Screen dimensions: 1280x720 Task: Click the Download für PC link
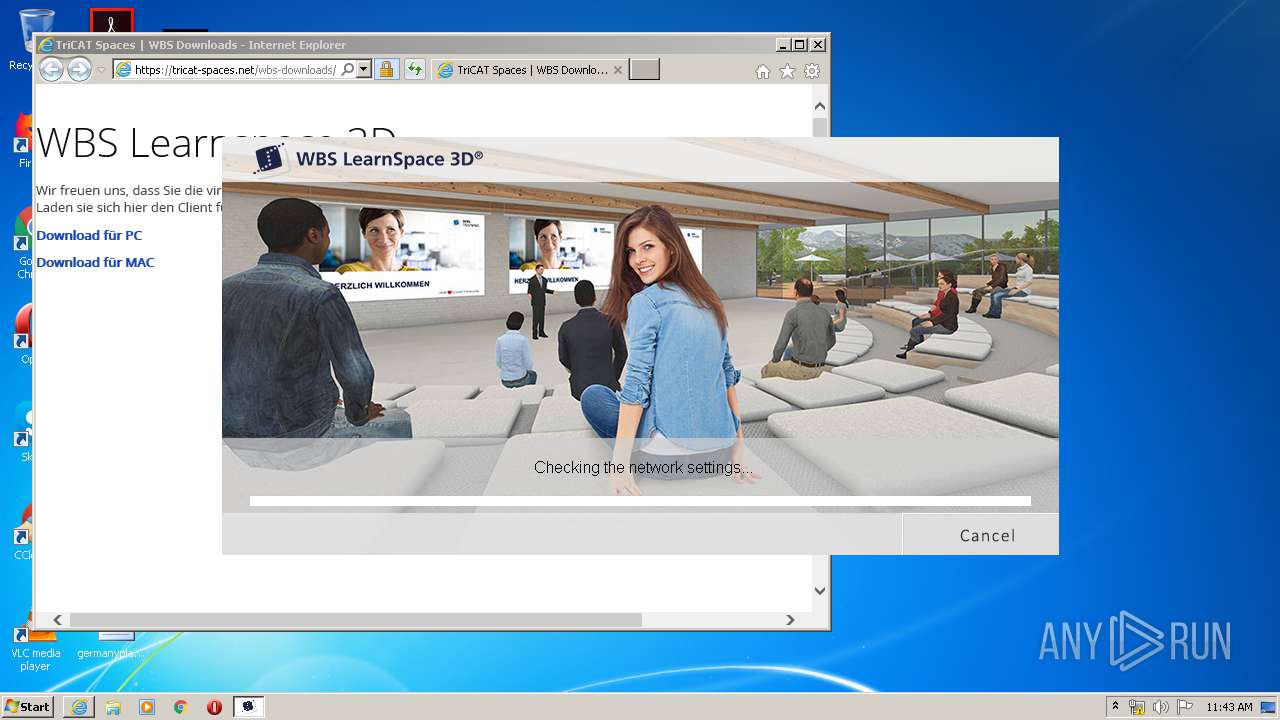[89, 235]
